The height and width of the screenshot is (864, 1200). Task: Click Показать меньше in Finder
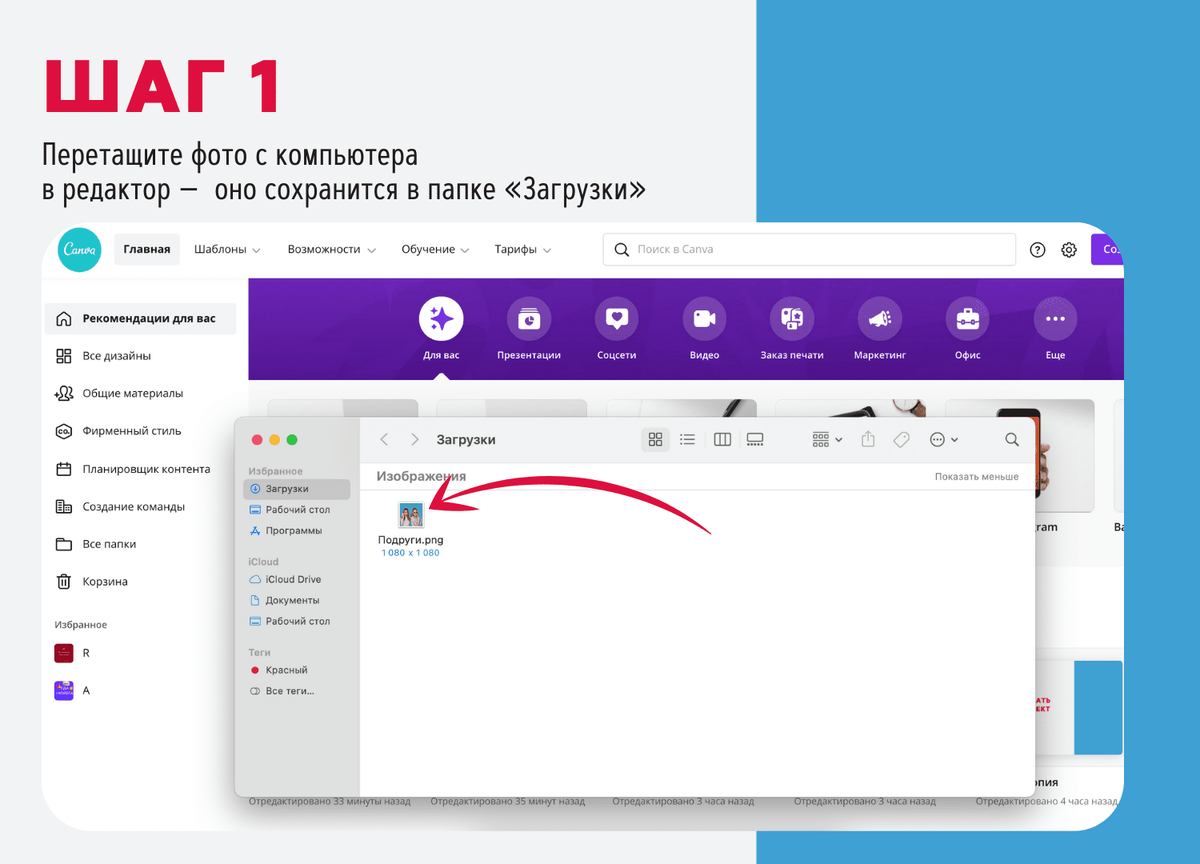point(977,477)
